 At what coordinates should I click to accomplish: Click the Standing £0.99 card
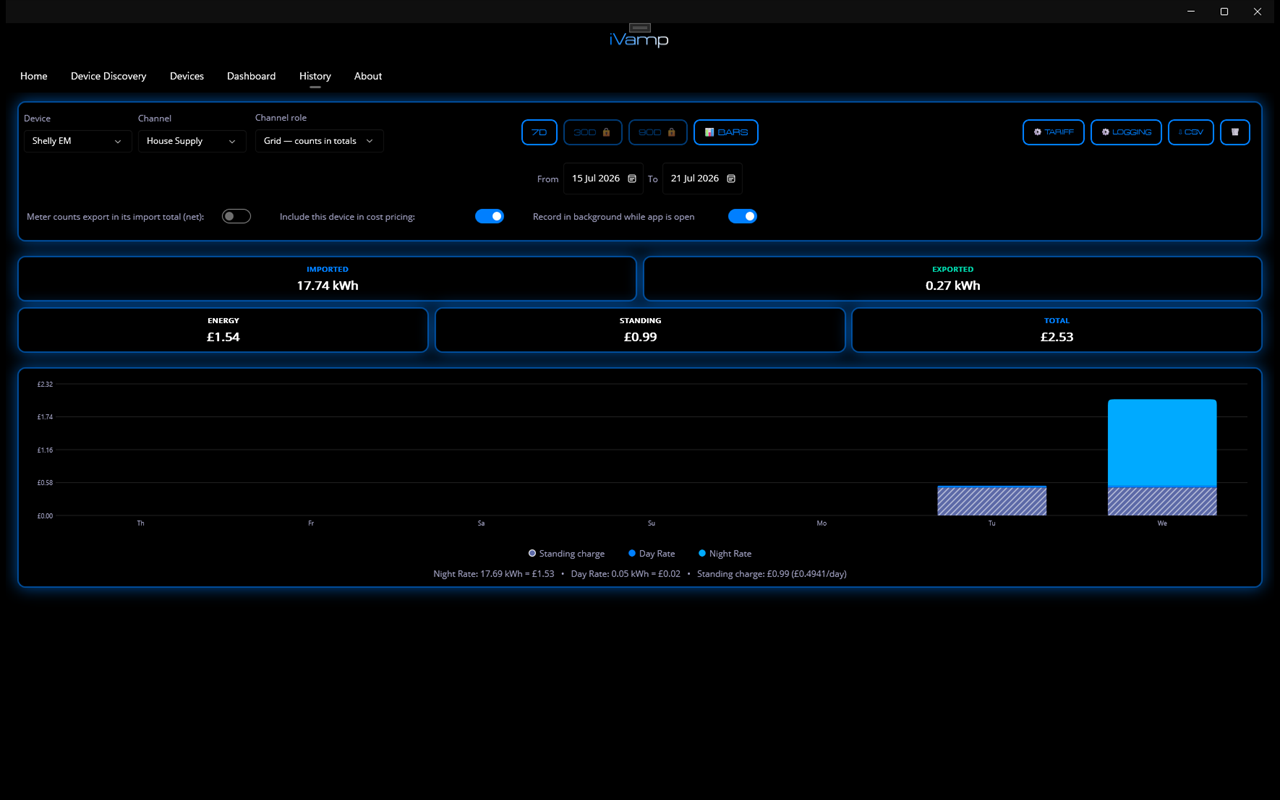pos(640,330)
